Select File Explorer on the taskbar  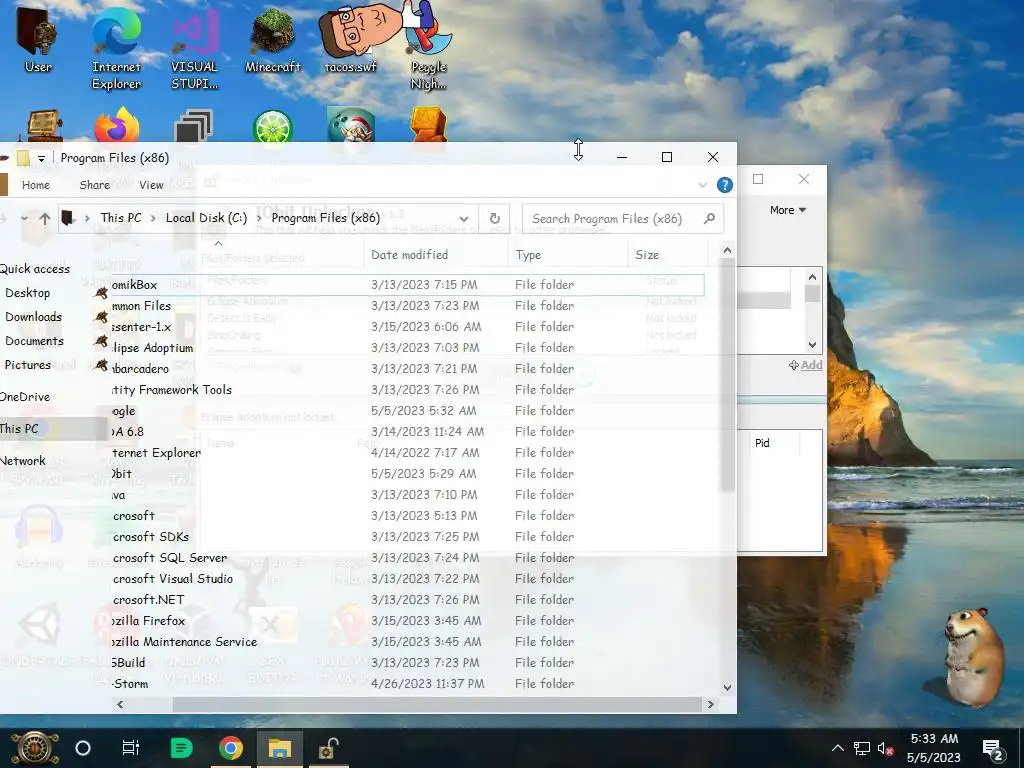tap(280, 748)
